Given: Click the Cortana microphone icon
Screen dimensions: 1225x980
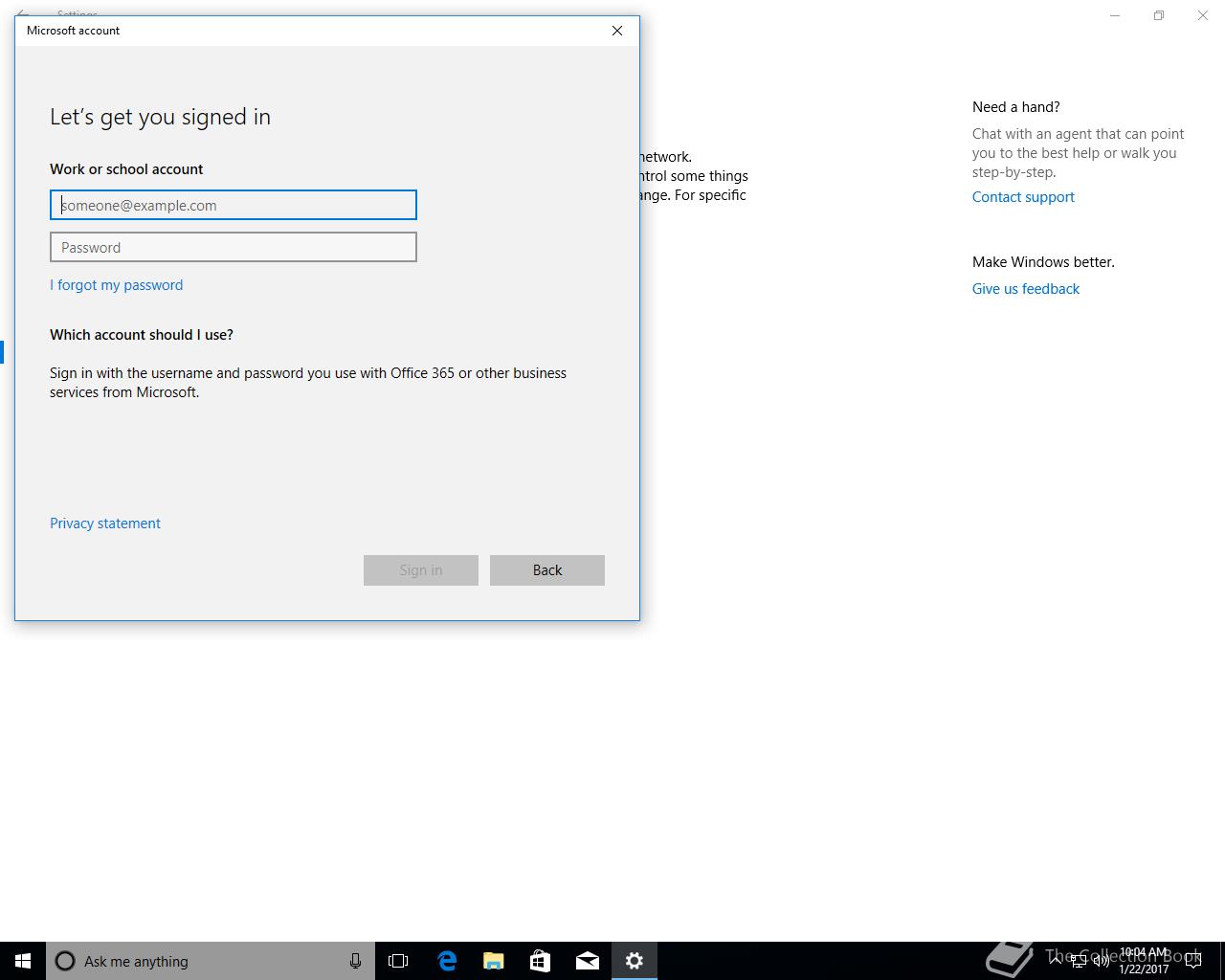Looking at the screenshot, I should click(355, 961).
